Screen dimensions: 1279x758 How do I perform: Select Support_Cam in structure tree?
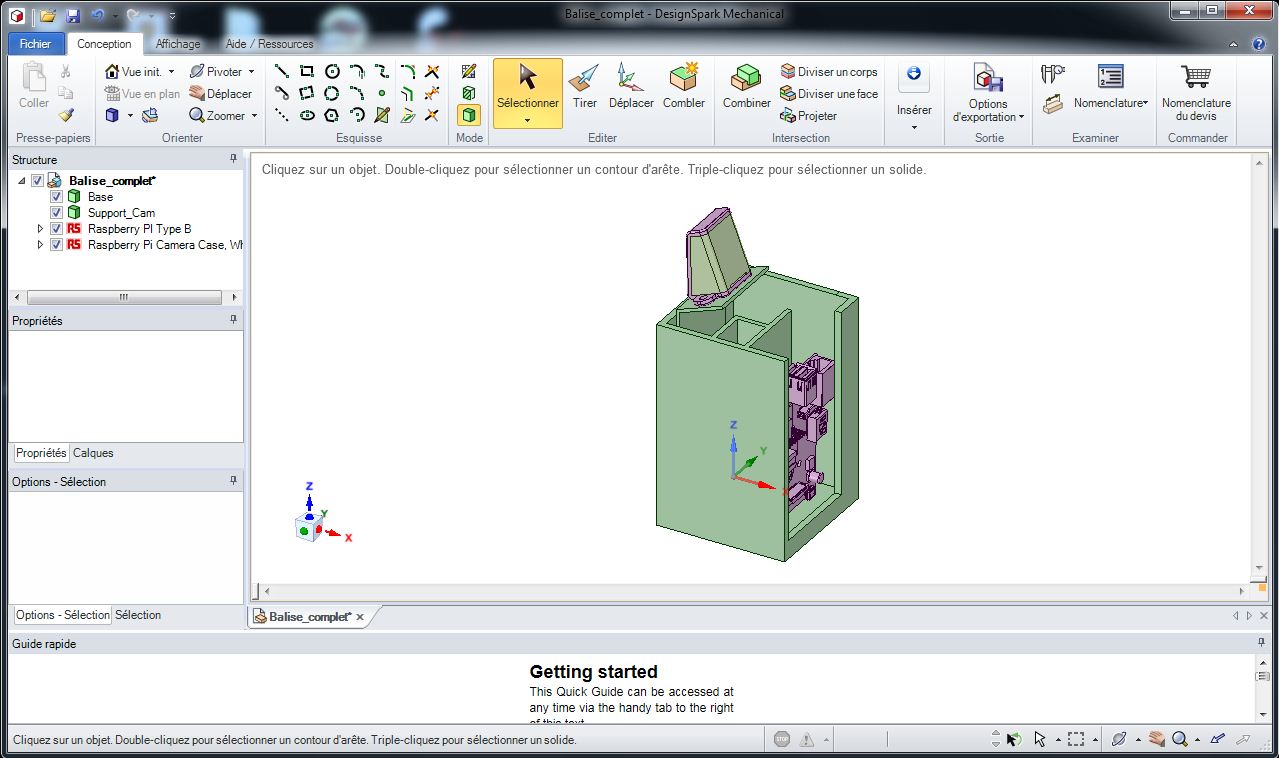[121, 213]
